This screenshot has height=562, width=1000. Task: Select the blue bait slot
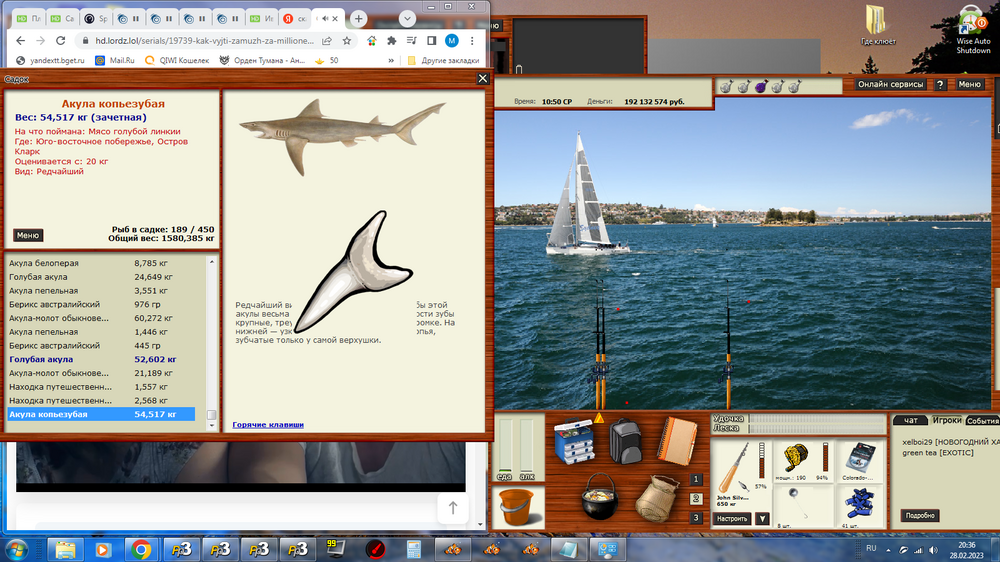click(860, 507)
